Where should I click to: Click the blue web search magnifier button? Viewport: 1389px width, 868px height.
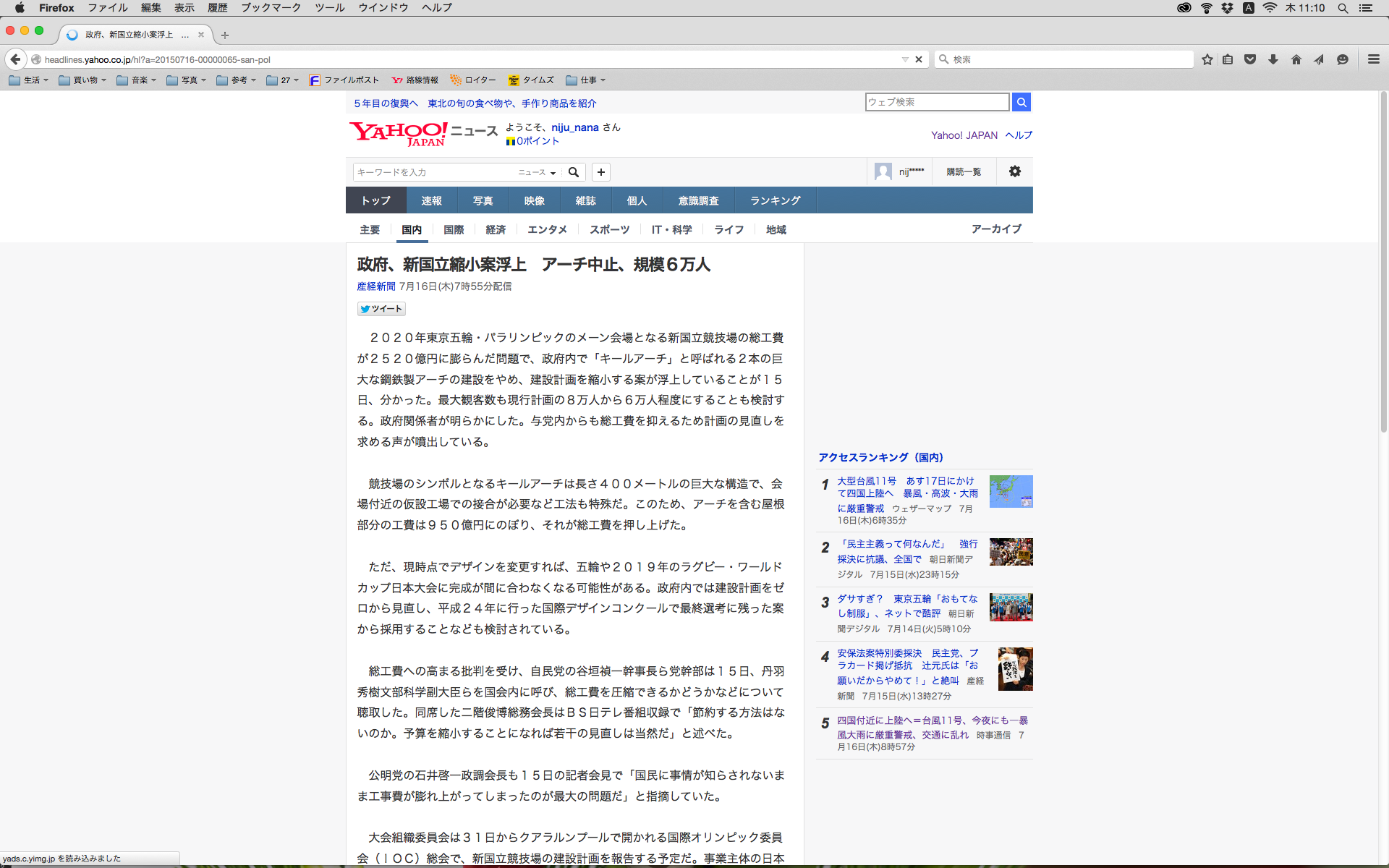click(1021, 102)
